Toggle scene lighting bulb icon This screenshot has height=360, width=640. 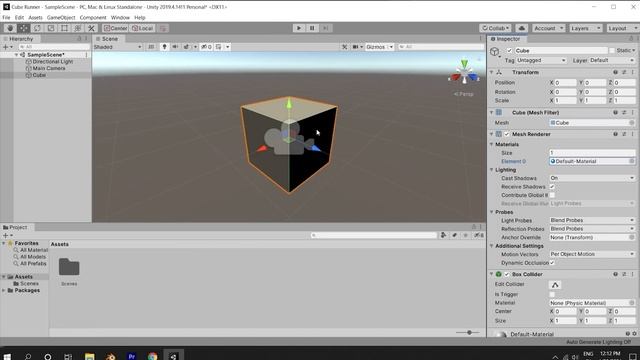coord(164,47)
